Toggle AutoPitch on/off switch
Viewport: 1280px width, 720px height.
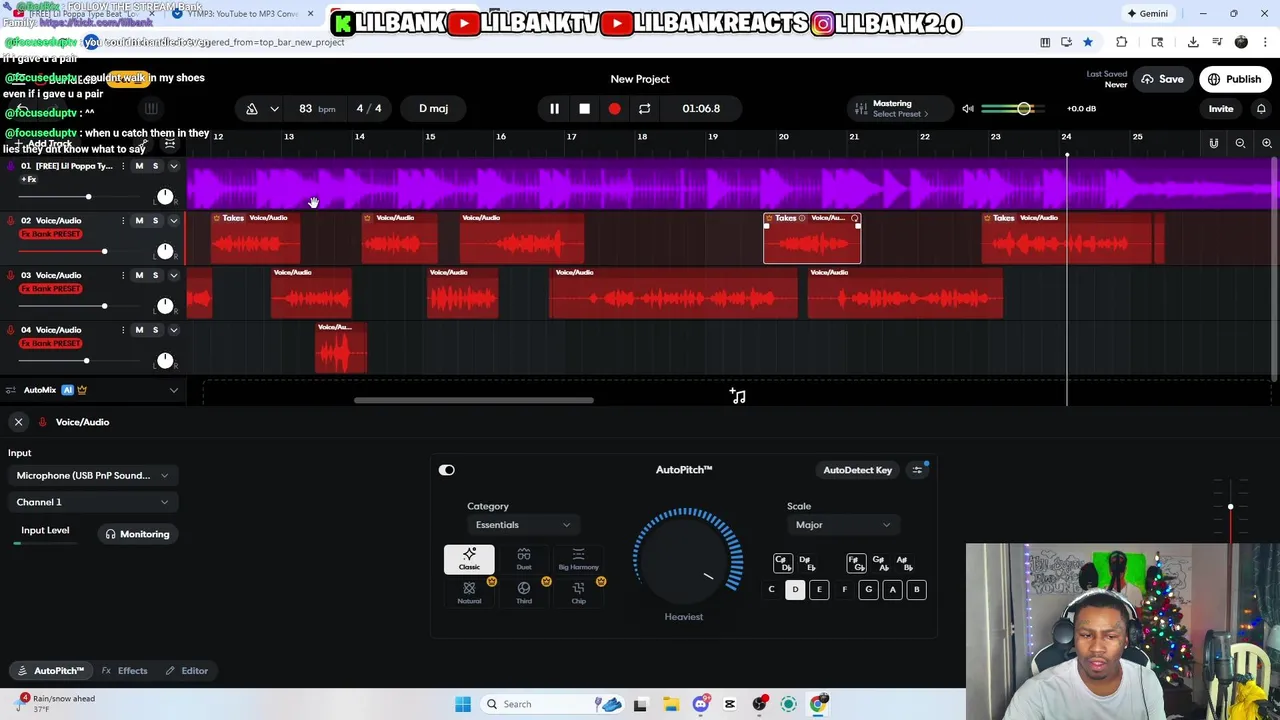point(446,470)
